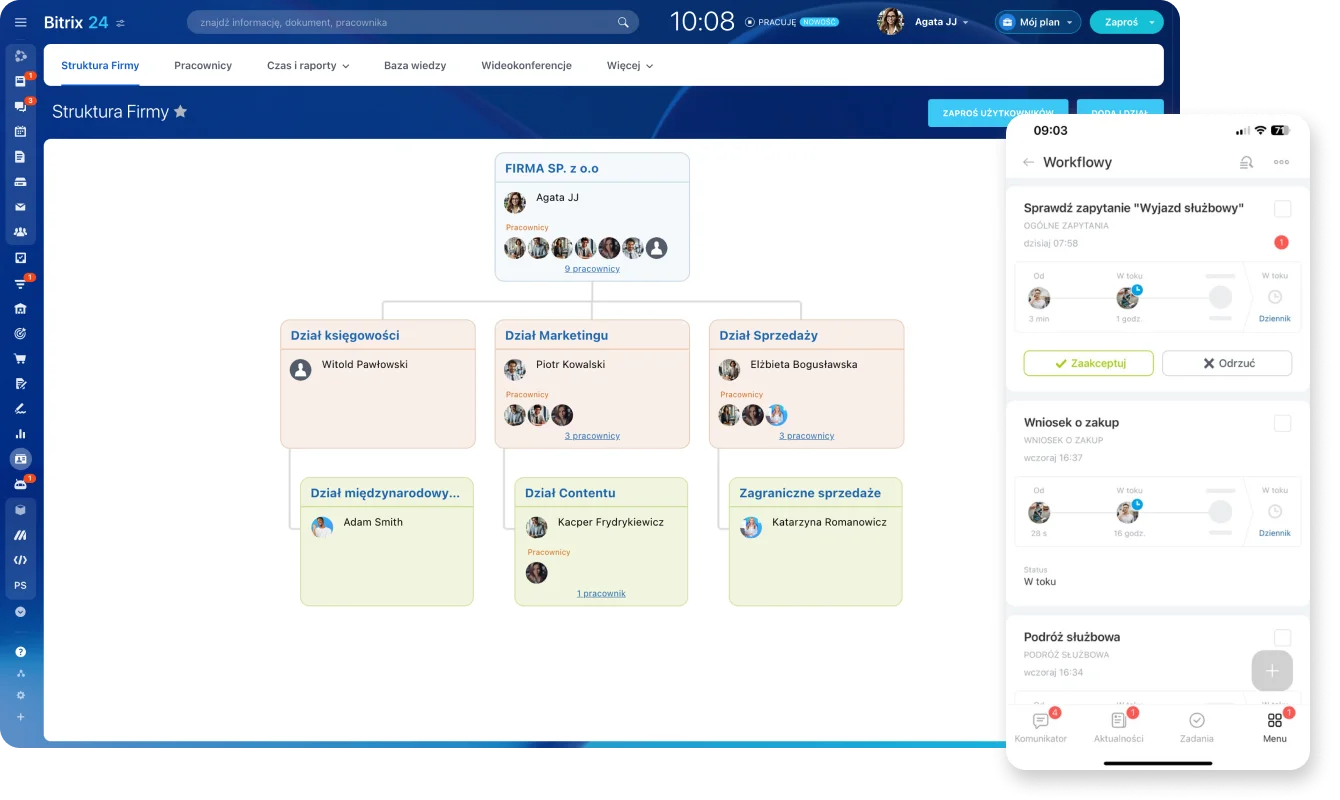Expand the Więcej menu
Image resolution: width=1340 pixels, height=800 pixels.
click(629, 66)
